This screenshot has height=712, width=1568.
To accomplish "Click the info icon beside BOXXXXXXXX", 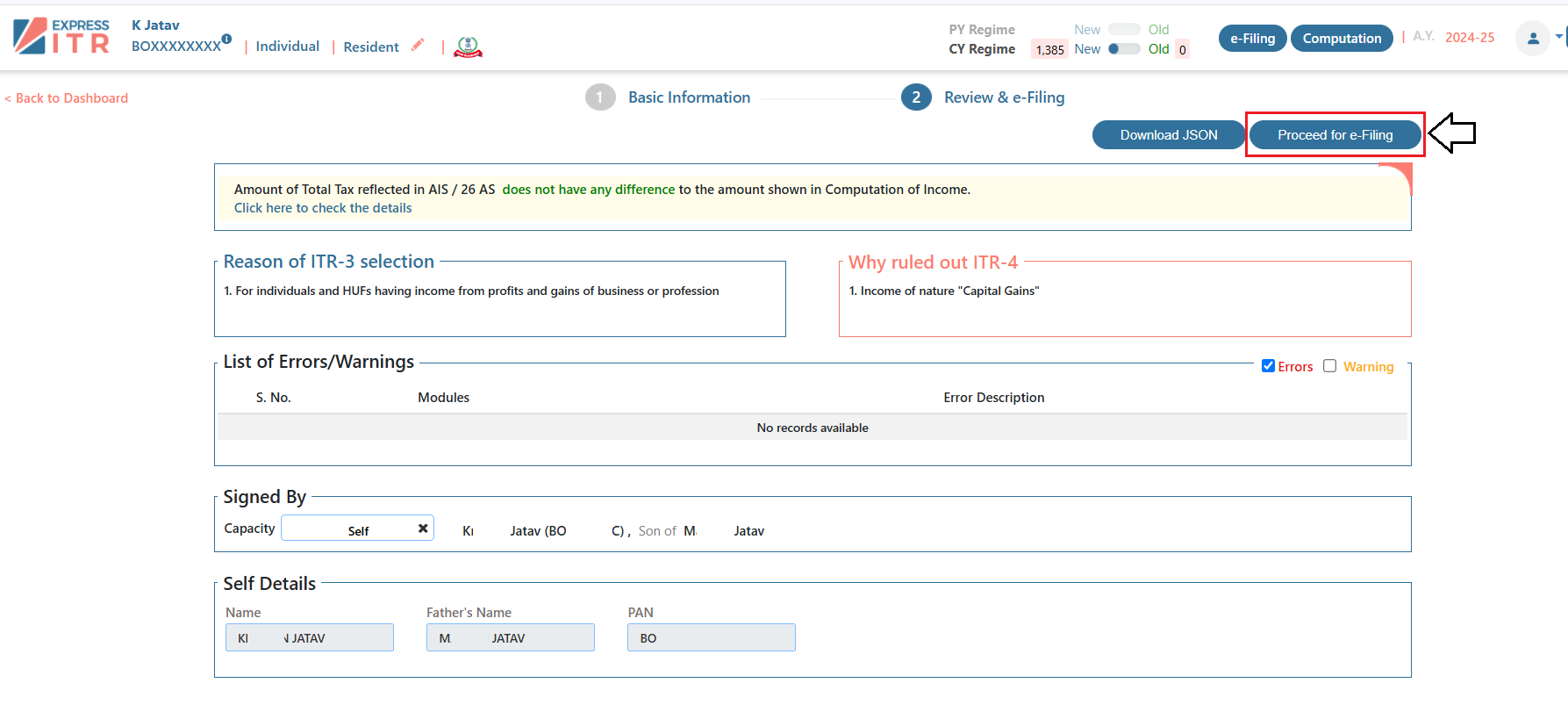I will (x=226, y=39).
